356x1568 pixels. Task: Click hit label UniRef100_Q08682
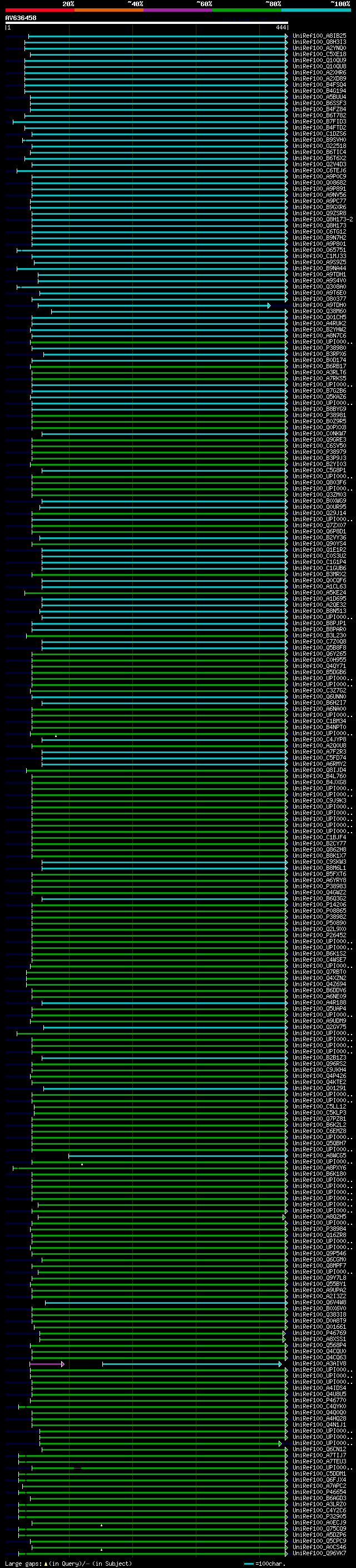[319, 182]
